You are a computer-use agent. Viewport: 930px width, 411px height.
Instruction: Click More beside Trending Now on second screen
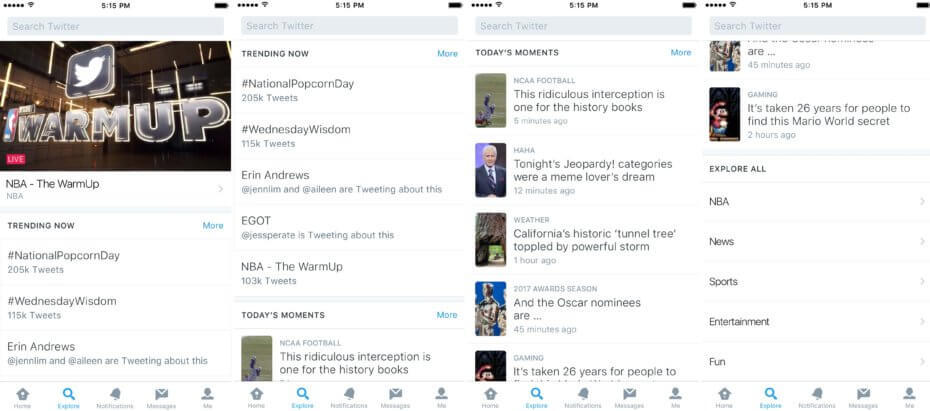[x=447, y=54]
